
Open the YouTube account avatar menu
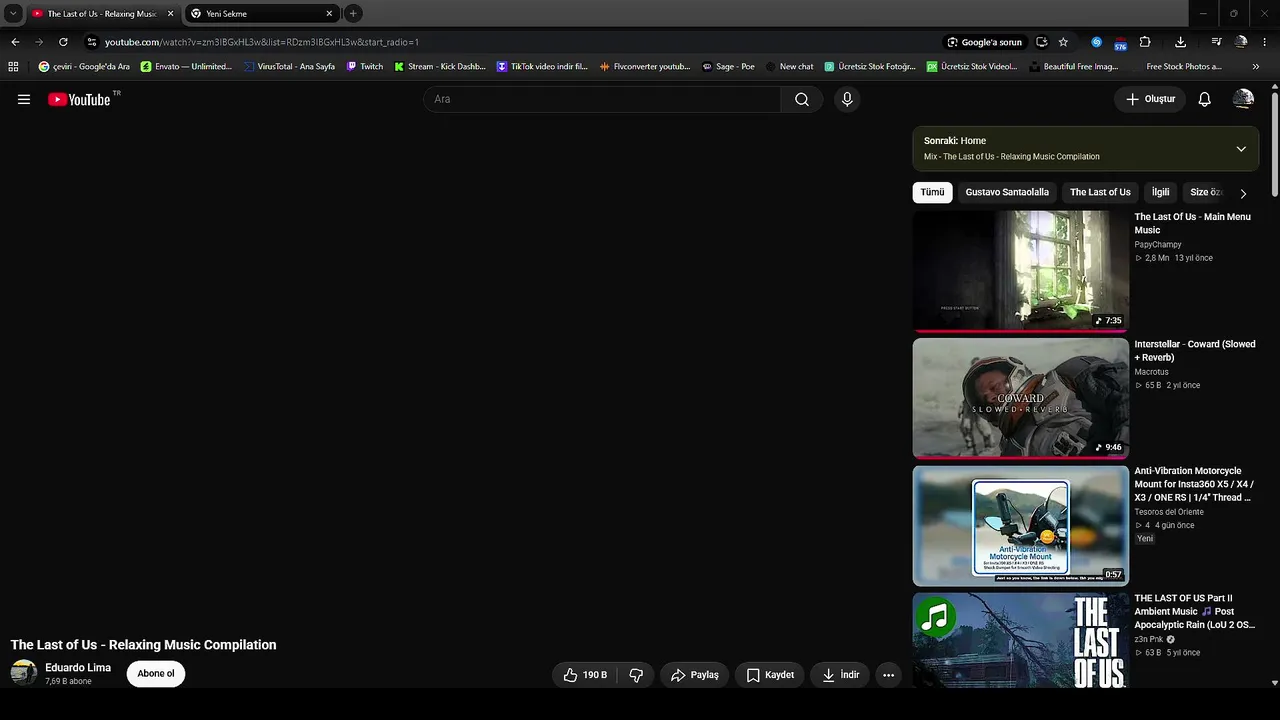(x=1243, y=99)
